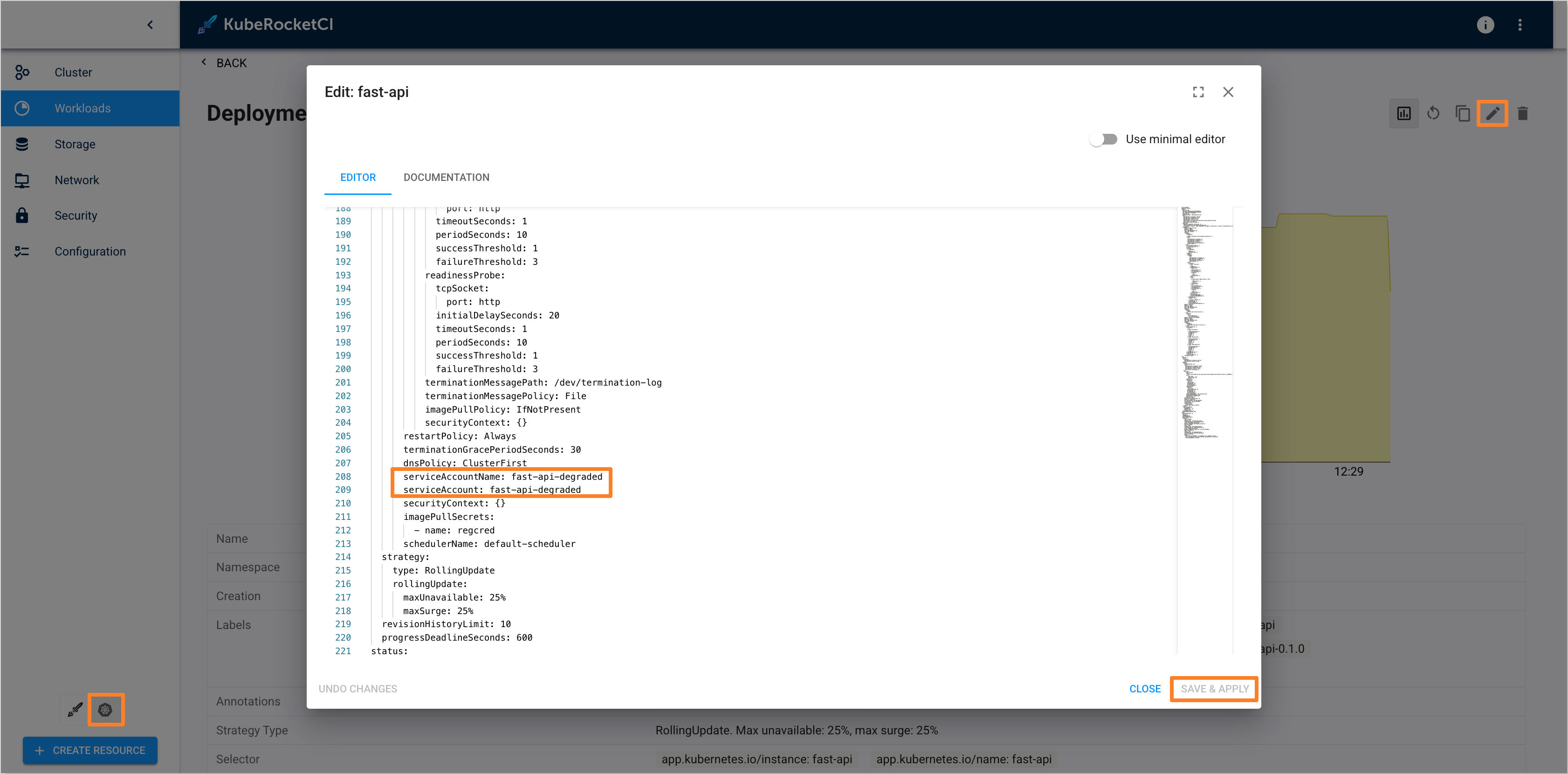Switch to the DOCUMENTATION tab

click(446, 177)
